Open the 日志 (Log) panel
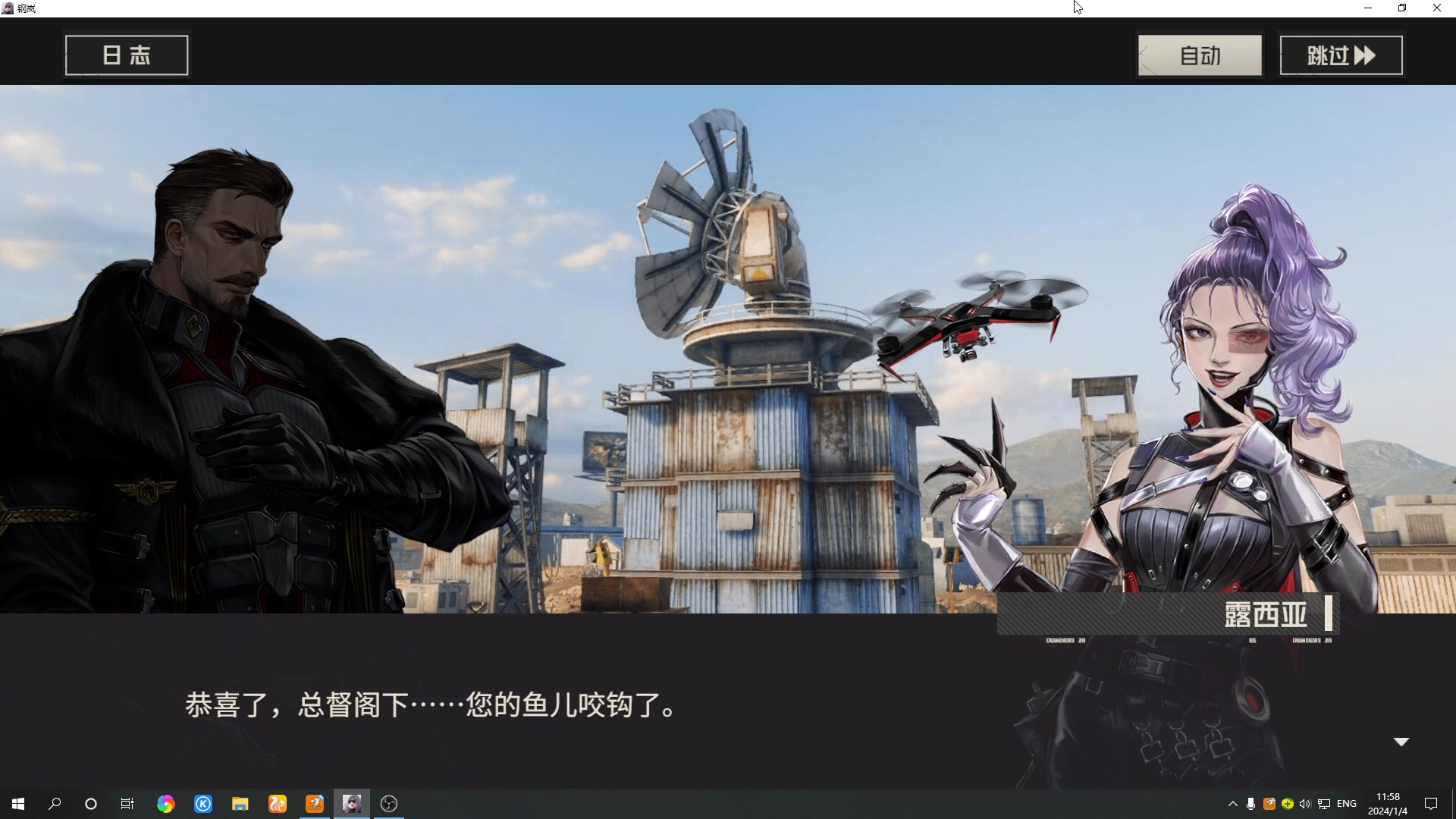Screen dimensions: 1456x819 tap(126, 54)
